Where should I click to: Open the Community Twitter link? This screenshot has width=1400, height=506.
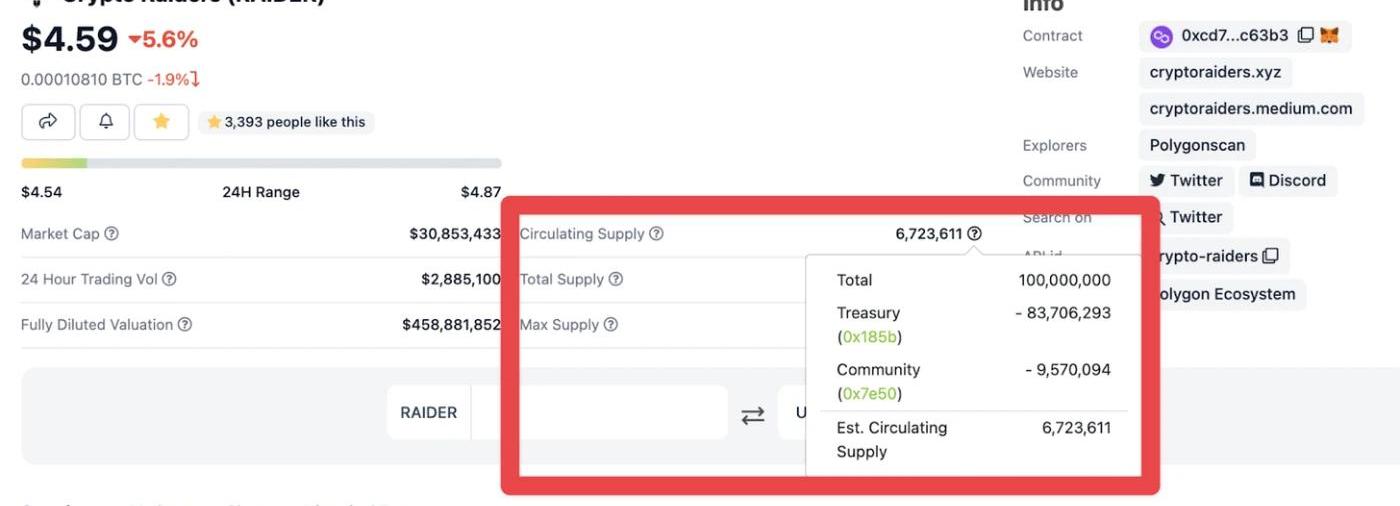[1186, 181]
